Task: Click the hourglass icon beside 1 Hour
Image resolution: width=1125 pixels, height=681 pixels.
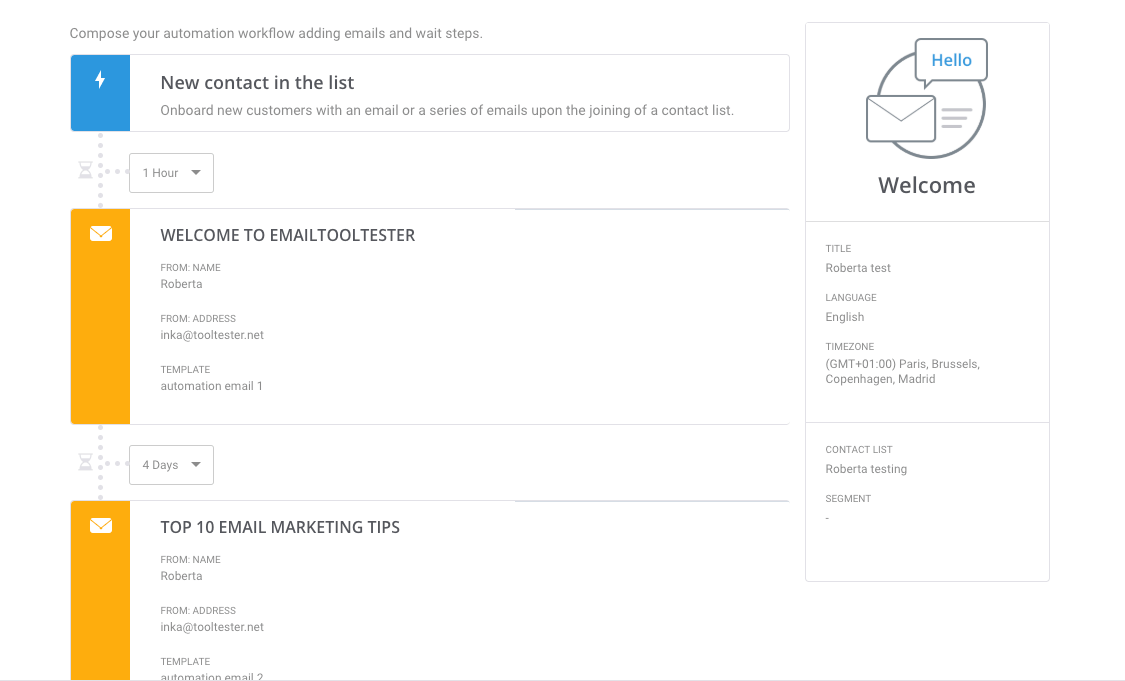Action: pyautogui.click(x=85, y=170)
